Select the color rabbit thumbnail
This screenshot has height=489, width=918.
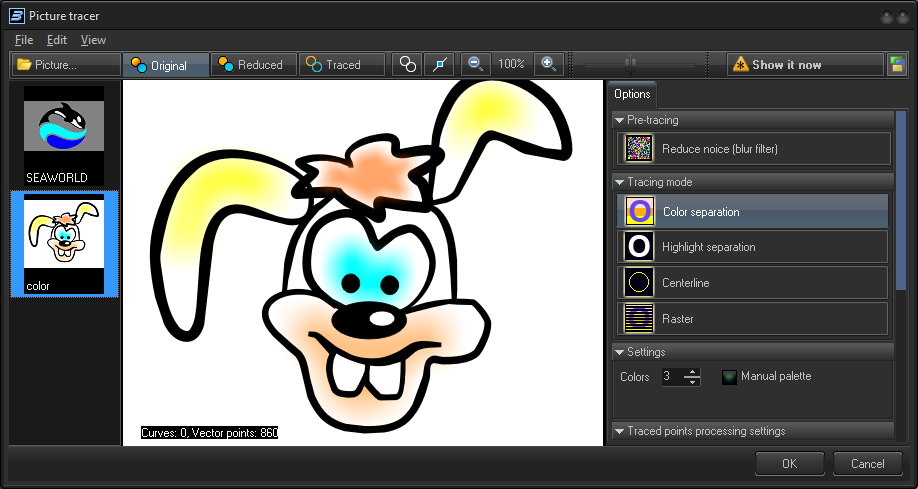[64, 244]
